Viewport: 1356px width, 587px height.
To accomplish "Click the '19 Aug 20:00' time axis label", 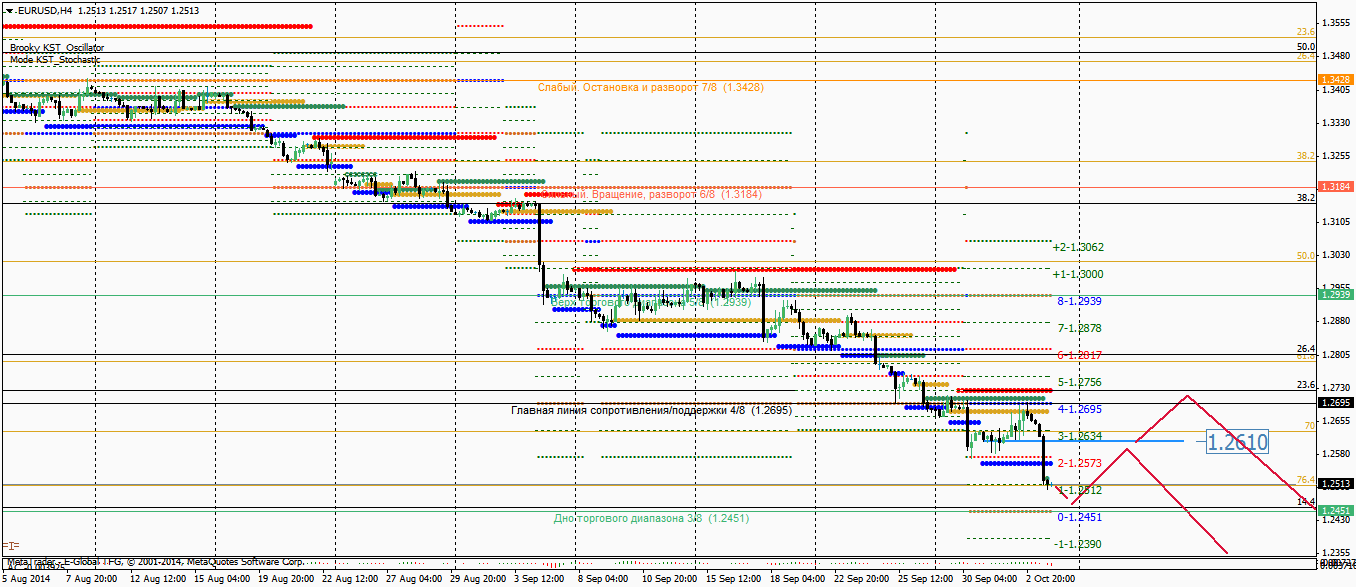I will 285,579.
